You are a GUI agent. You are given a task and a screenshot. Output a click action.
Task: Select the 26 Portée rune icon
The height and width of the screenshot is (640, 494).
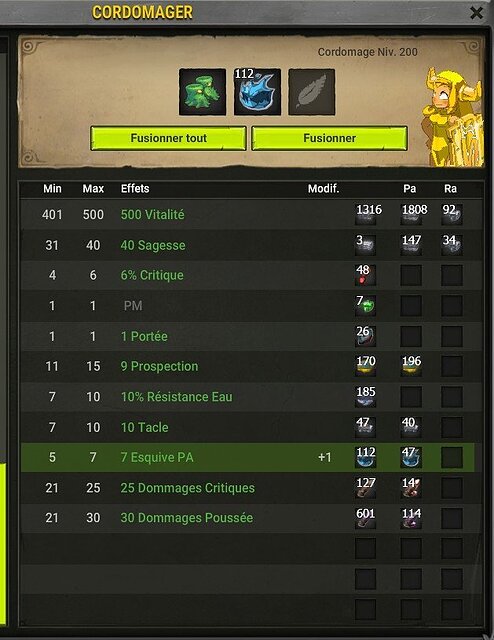(x=365, y=336)
